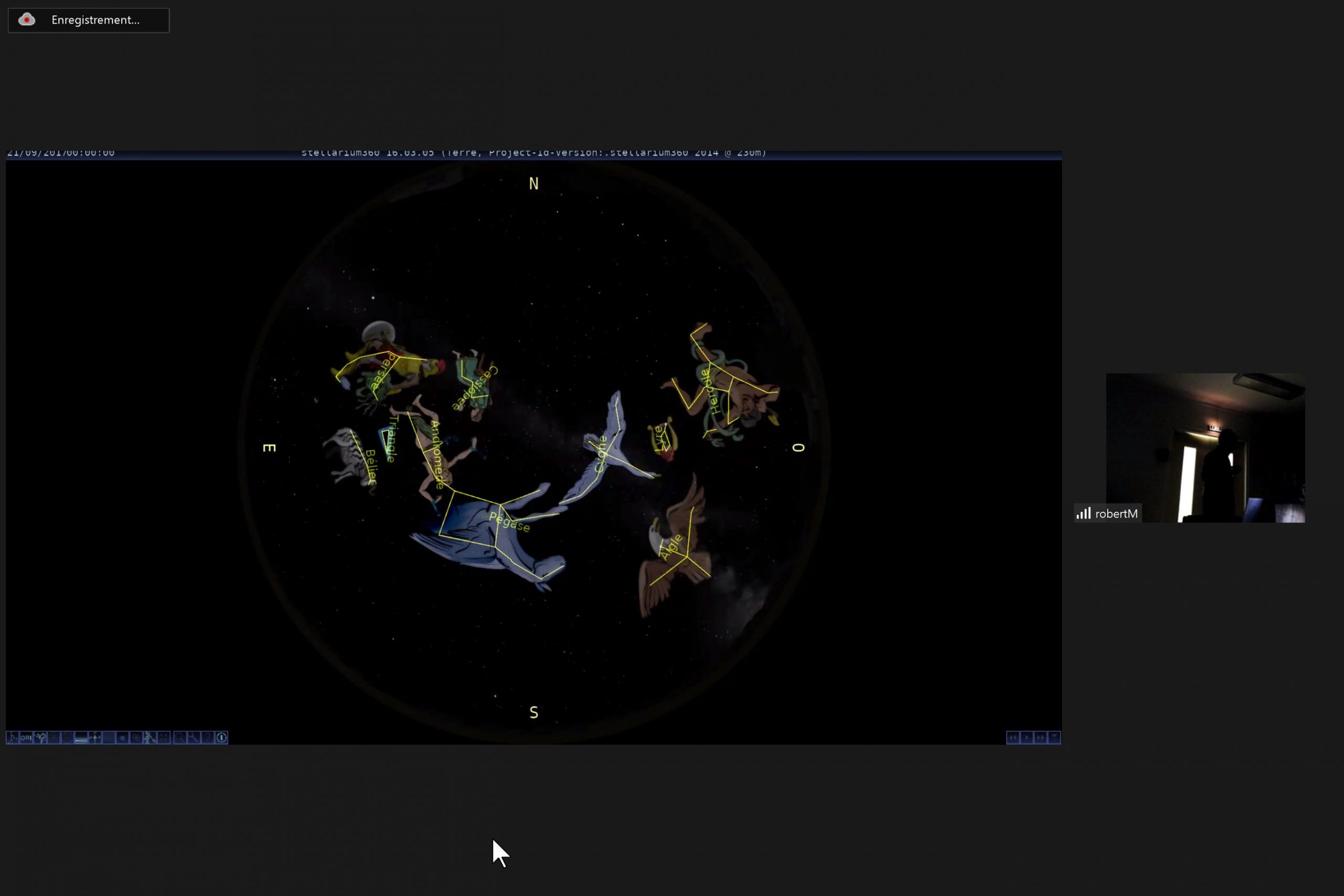The image size is (1344, 896).
Task: Click the 'S' south cardinal point
Action: pyautogui.click(x=534, y=713)
